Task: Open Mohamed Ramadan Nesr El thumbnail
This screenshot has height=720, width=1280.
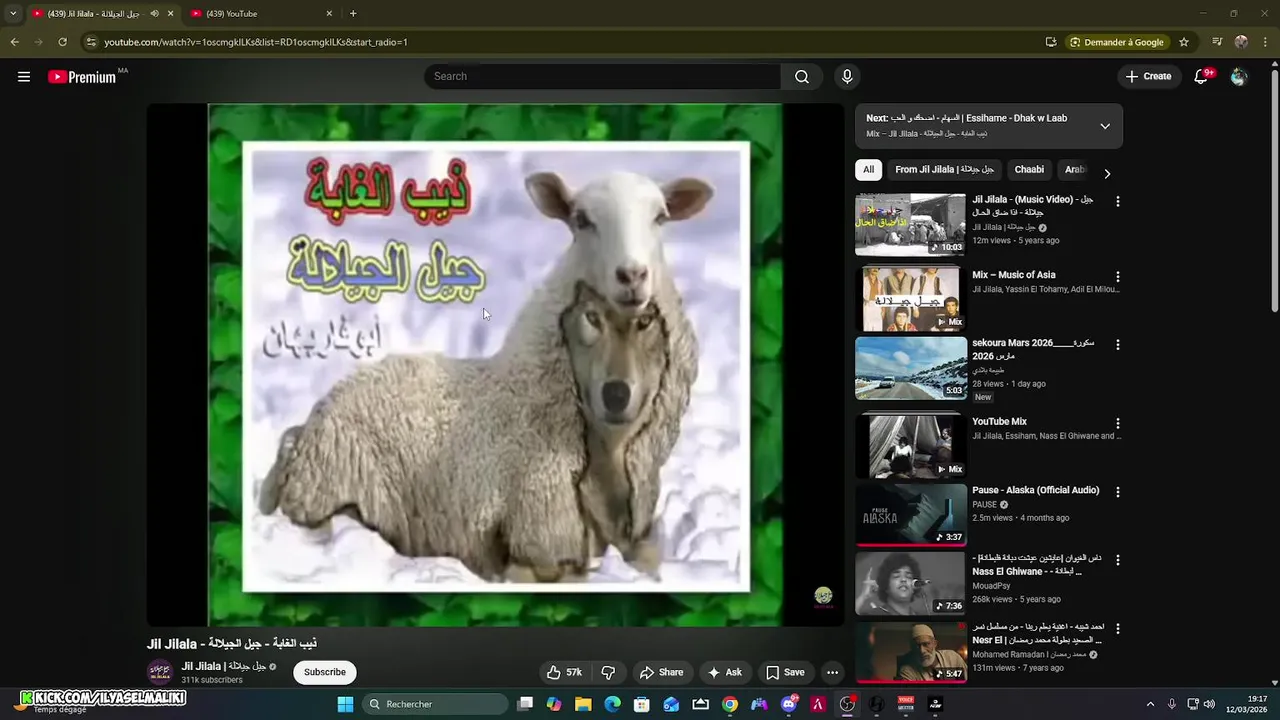Action: (911, 652)
